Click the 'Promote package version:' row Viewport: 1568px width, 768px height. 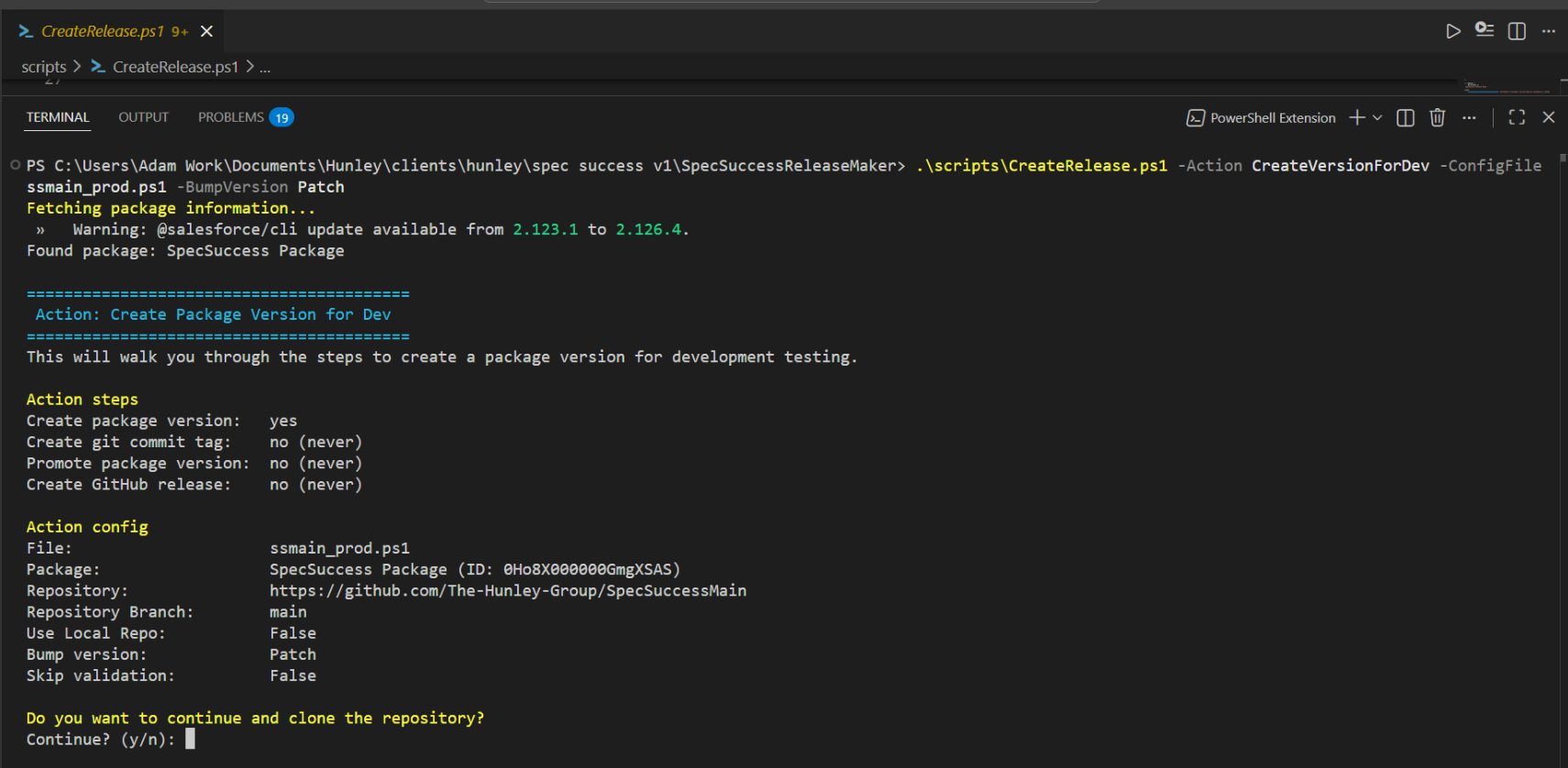pos(194,463)
